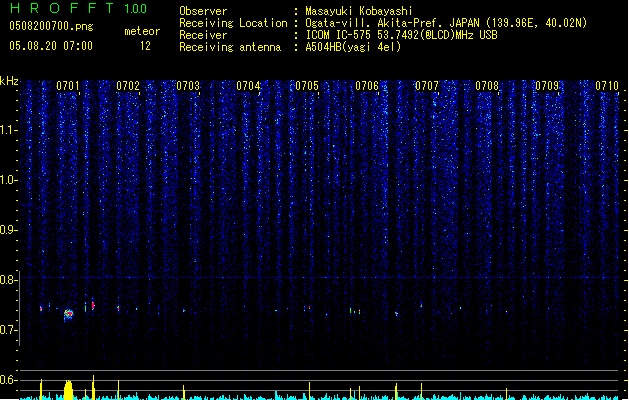629x400 pixels.
Task: Click the 'meteor' count label
Action: (142, 31)
